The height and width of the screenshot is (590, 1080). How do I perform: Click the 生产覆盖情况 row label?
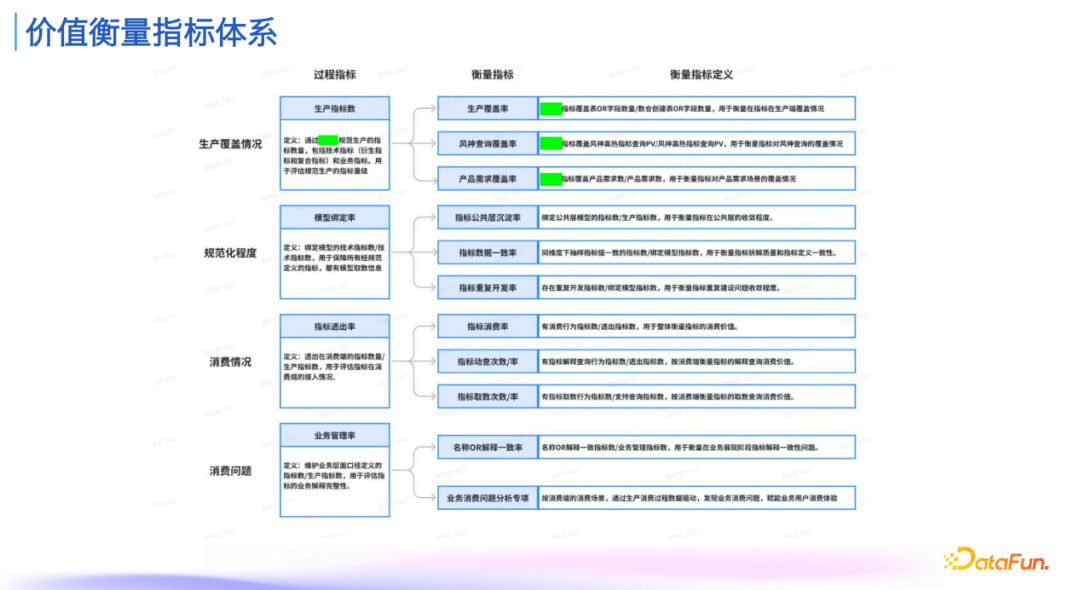coord(230,144)
